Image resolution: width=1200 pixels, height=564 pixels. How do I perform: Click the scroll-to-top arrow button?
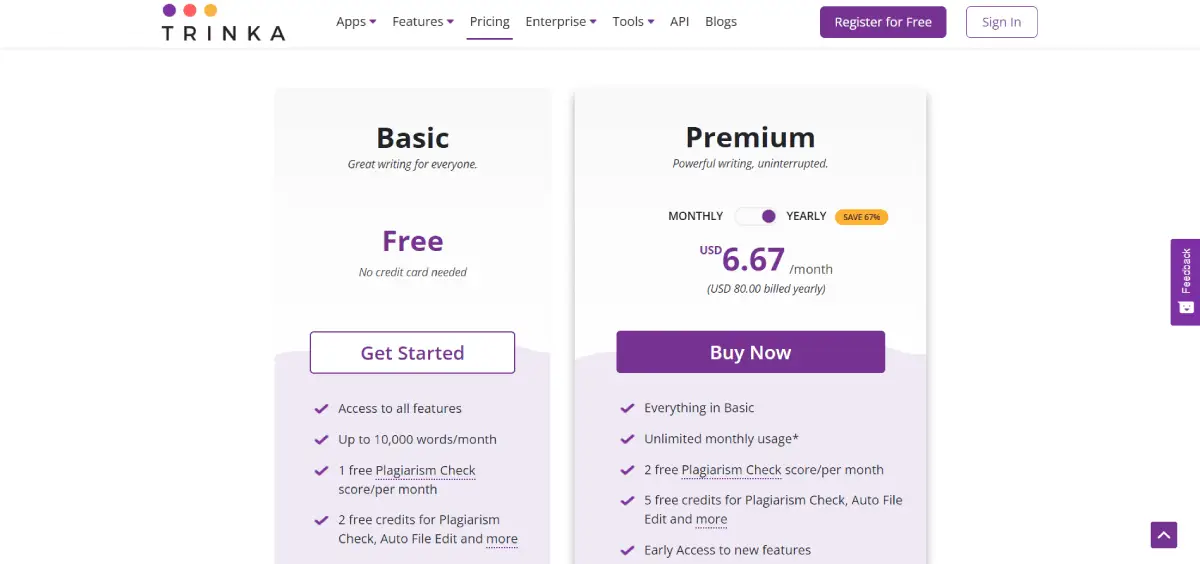click(x=1163, y=535)
